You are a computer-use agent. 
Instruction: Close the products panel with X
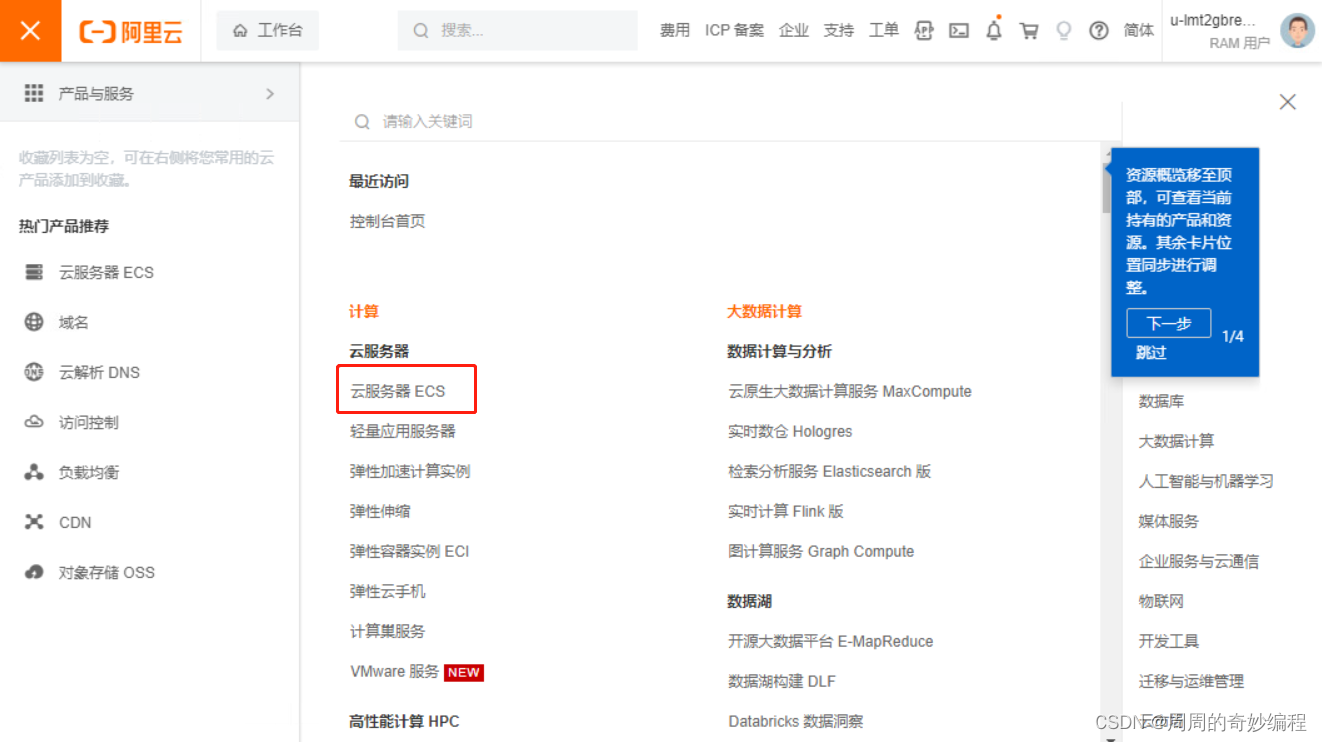tap(1288, 102)
